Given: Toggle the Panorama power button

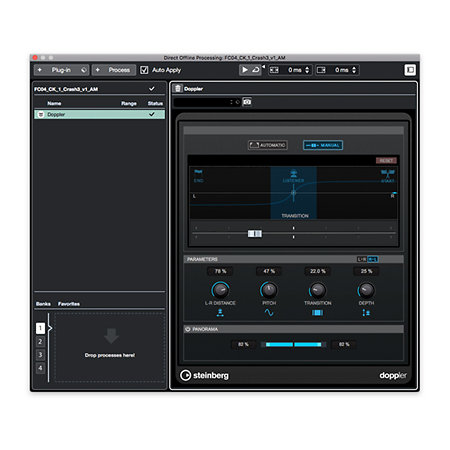Looking at the screenshot, I should [x=188, y=329].
